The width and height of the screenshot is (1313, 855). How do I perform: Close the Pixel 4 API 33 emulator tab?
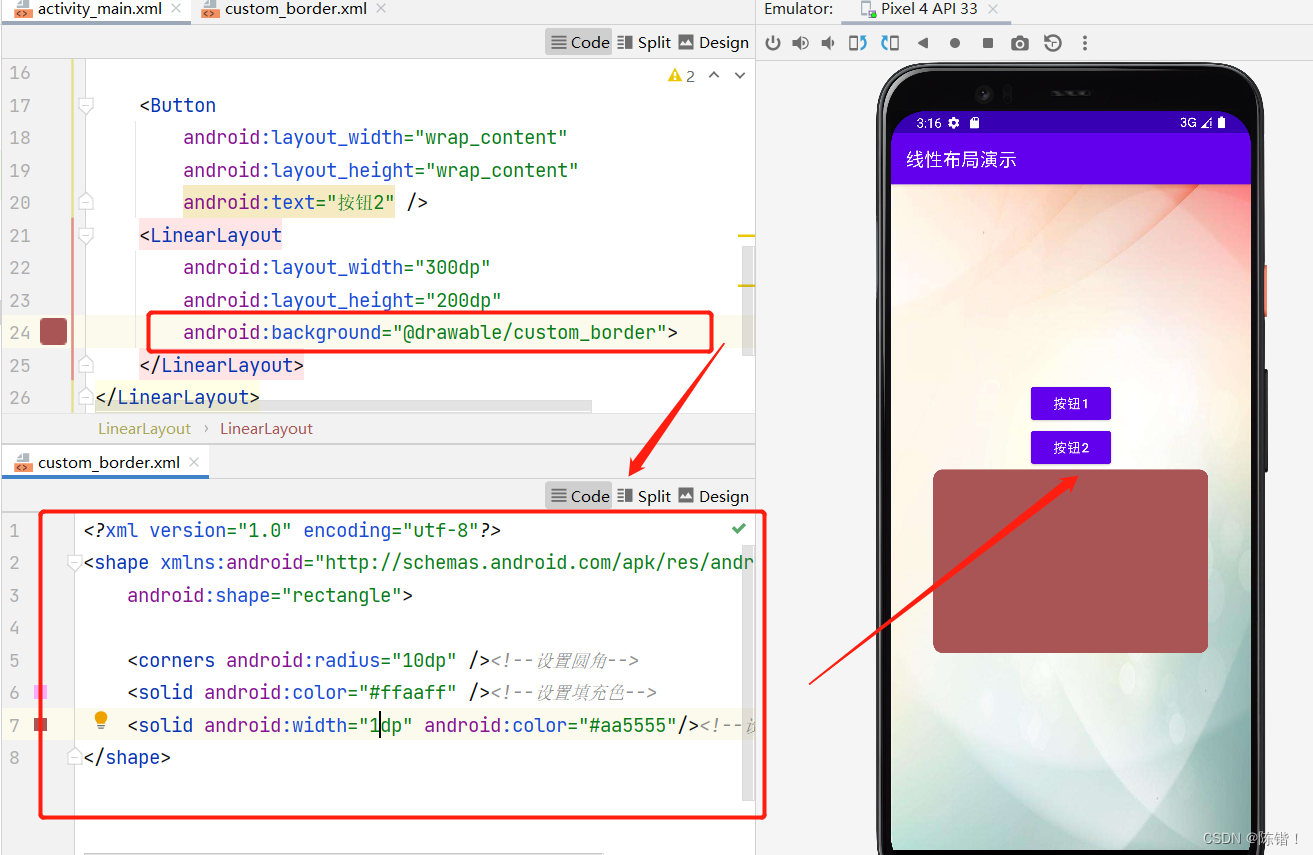pos(993,9)
